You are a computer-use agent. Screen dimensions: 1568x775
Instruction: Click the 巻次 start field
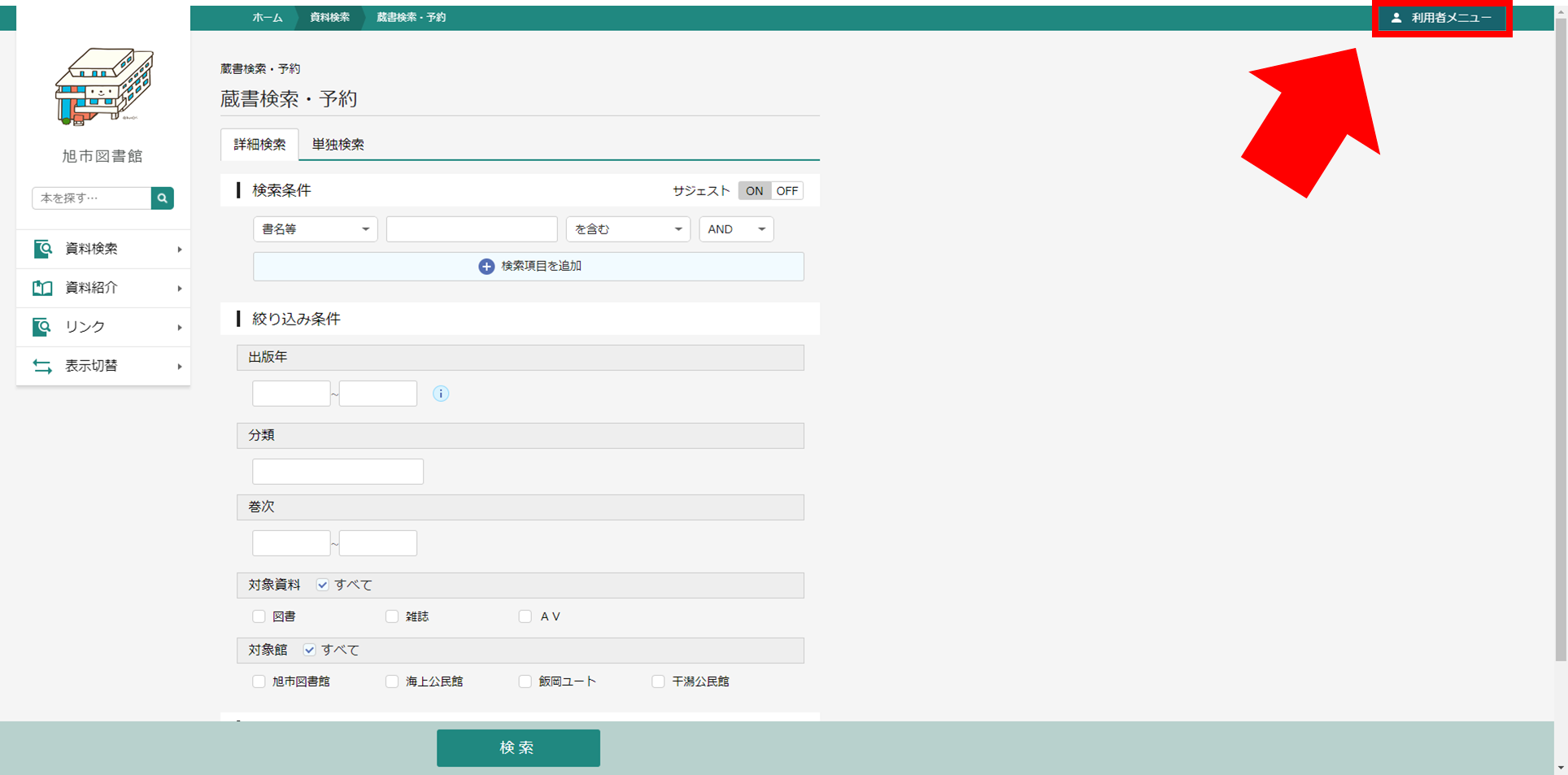[291, 543]
